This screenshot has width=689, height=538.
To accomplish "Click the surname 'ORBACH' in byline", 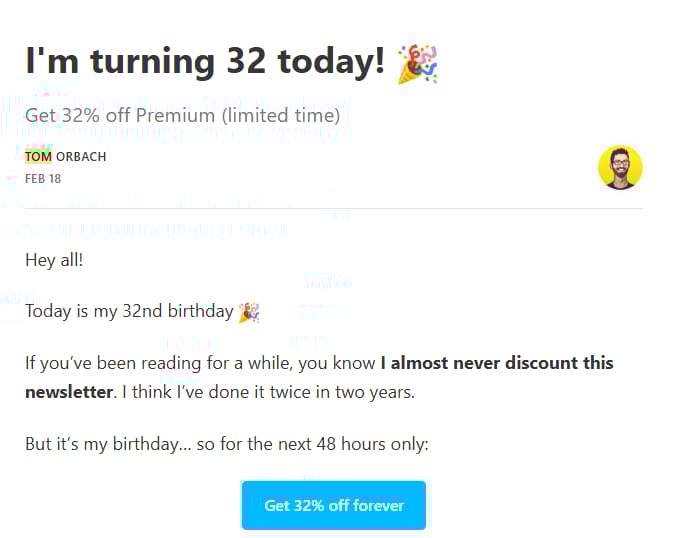I will coord(81,157).
